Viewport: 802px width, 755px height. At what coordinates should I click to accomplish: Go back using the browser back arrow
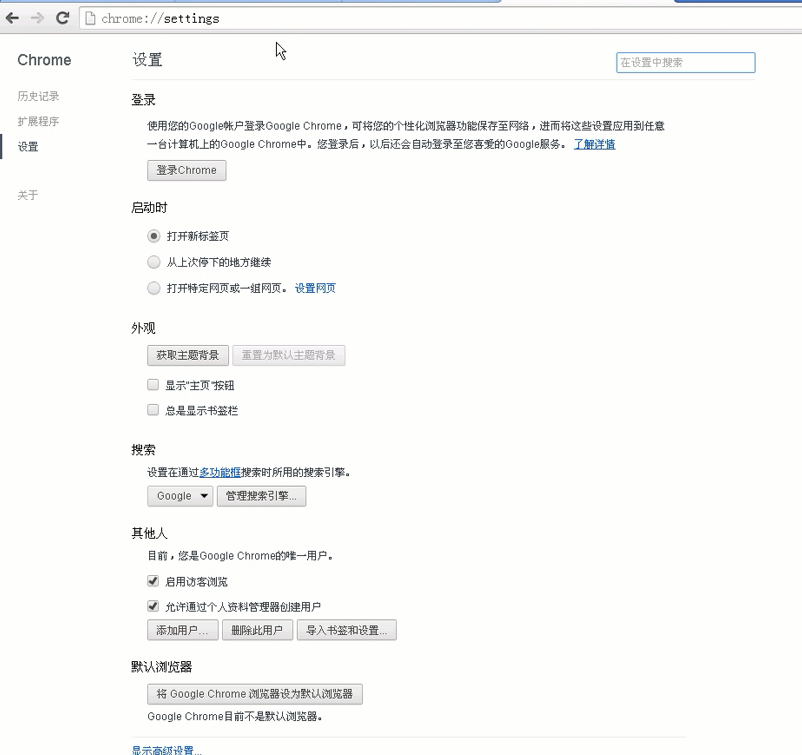point(12,18)
